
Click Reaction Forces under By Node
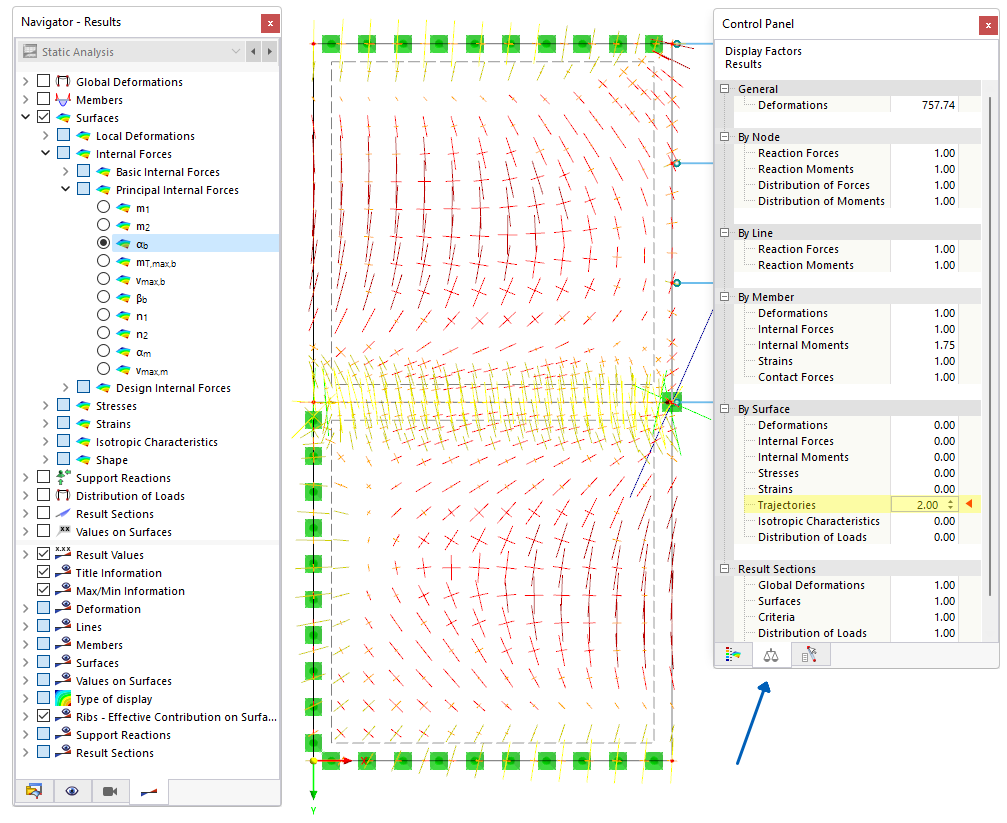tap(798, 153)
